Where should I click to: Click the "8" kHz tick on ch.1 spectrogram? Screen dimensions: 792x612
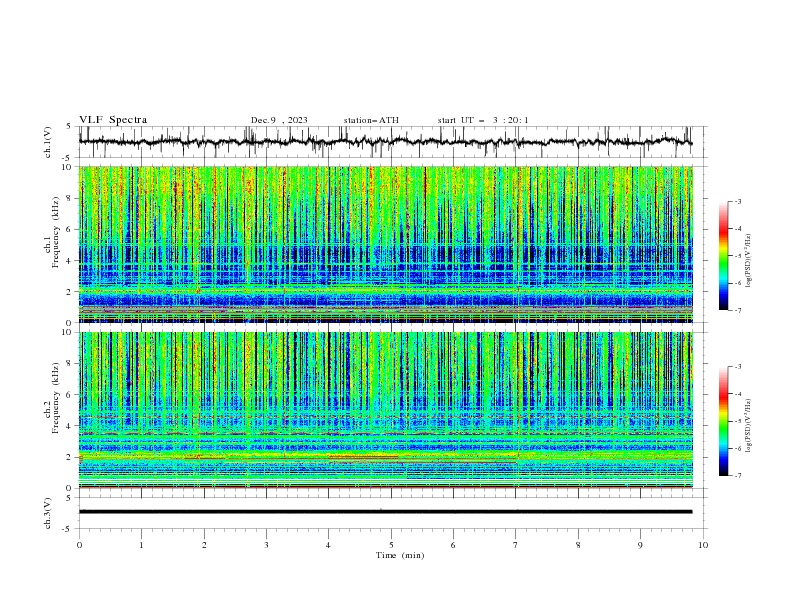[70, 198]
